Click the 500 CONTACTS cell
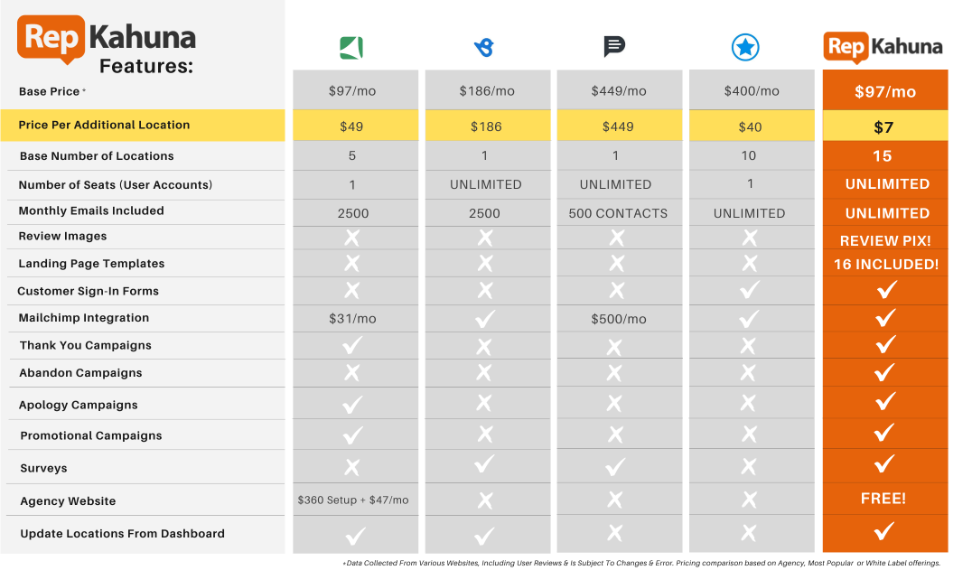Image resolution: width=954 pixels, height=569 pixels. coord(618,214)
